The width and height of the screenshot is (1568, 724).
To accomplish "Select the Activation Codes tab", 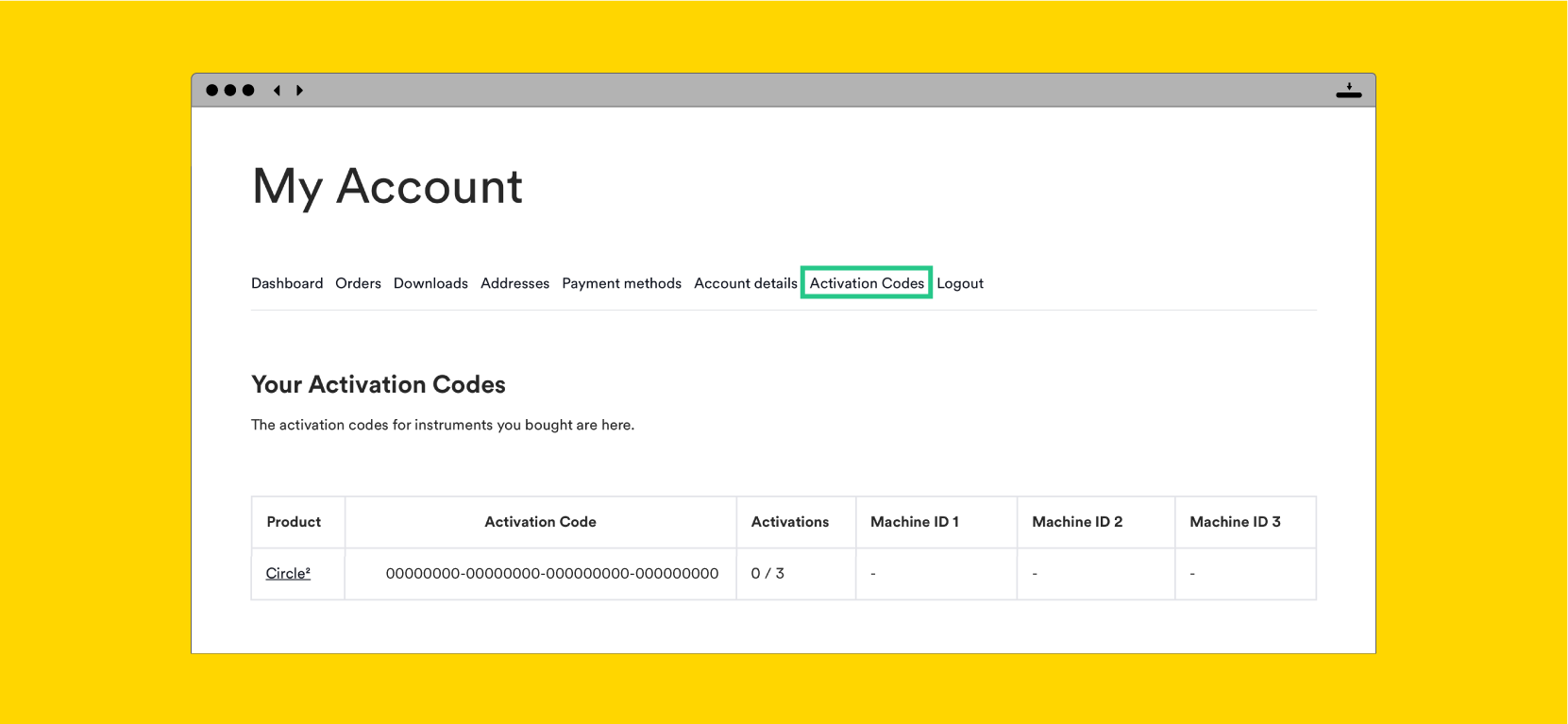I will [x=867, y=283].
